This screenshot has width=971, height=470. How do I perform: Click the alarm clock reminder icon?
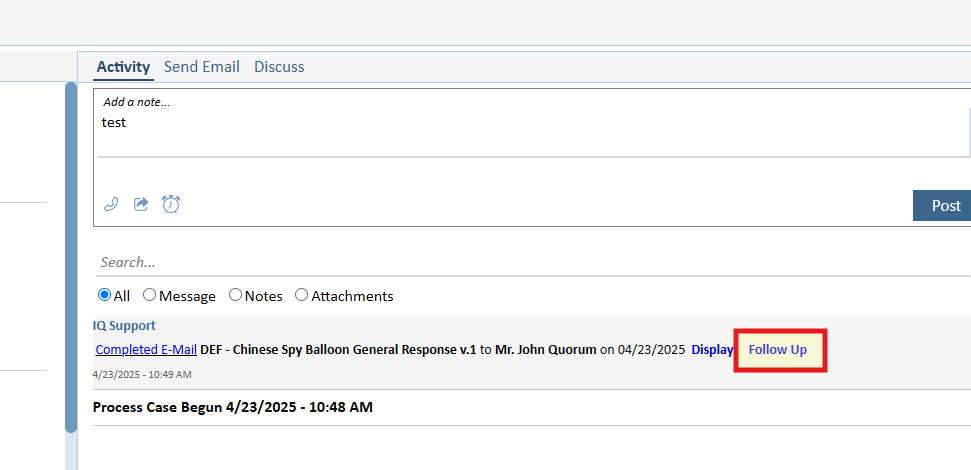[171, 204]
